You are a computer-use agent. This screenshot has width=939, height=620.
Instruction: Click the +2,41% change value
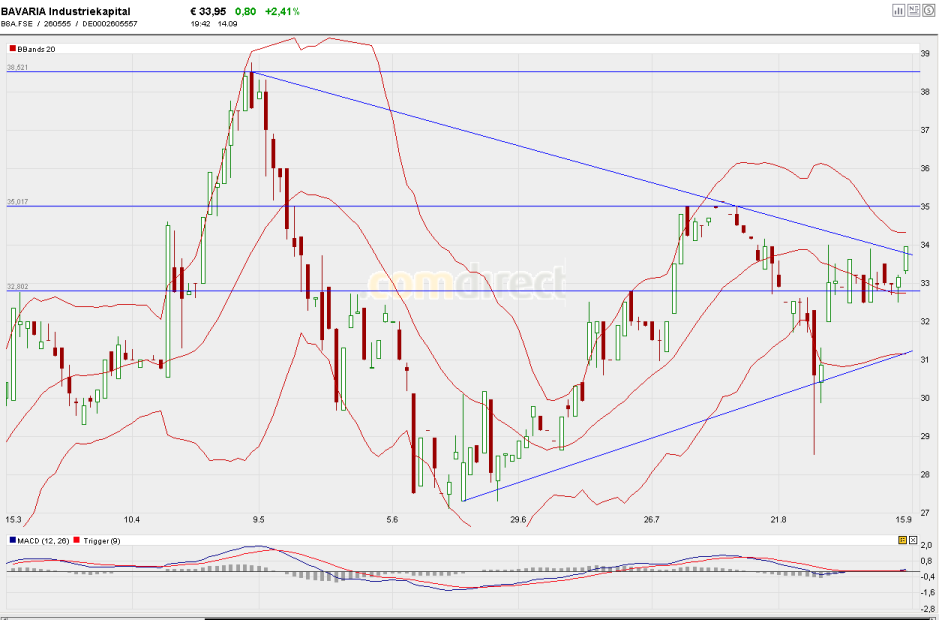point(282,11)
